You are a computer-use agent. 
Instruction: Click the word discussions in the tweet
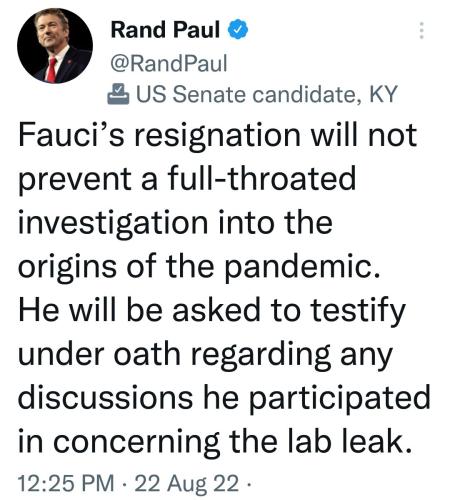pos(105,397)
